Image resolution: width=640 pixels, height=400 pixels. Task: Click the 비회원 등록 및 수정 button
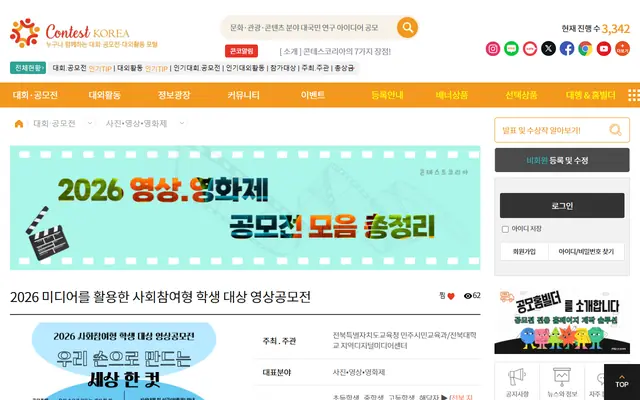coord(562,160)
